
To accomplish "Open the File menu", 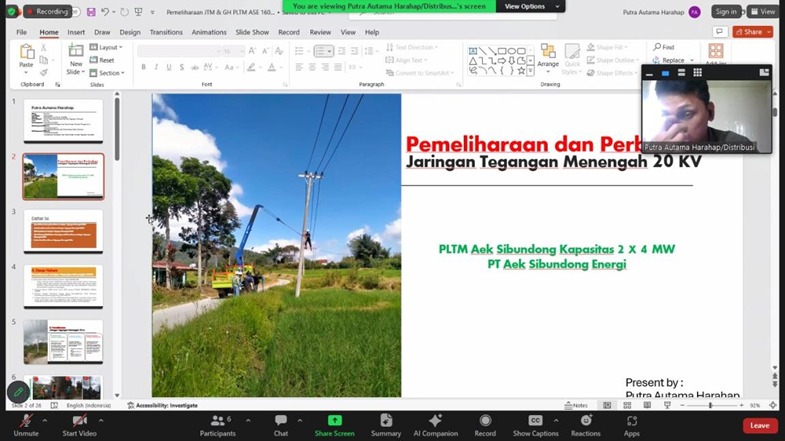I will coord(22,32).
